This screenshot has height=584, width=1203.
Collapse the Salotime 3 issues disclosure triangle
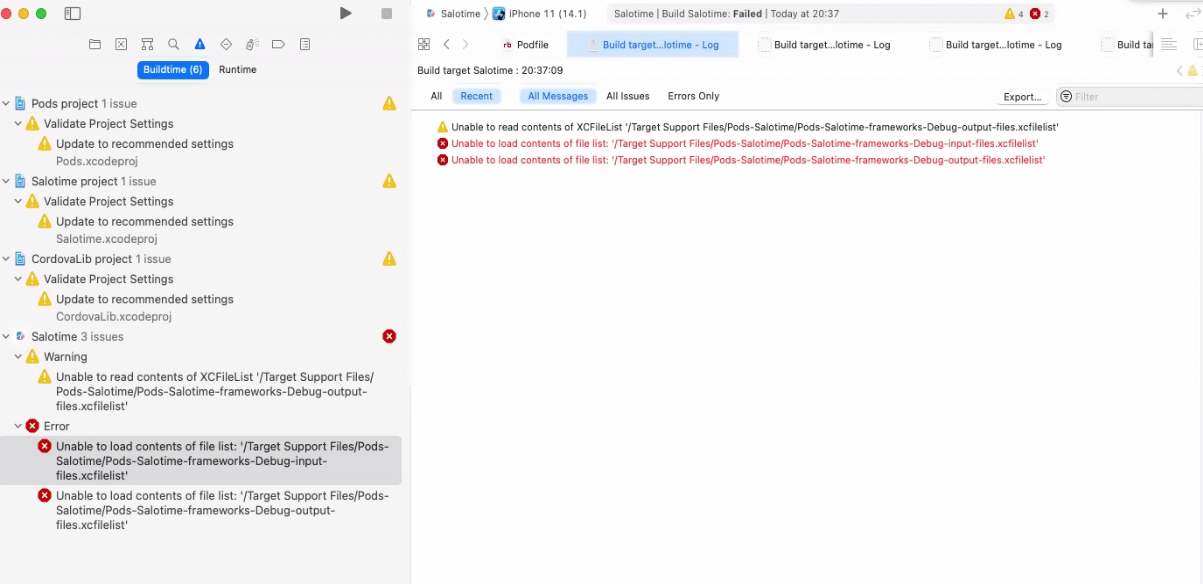click(6, 337)
